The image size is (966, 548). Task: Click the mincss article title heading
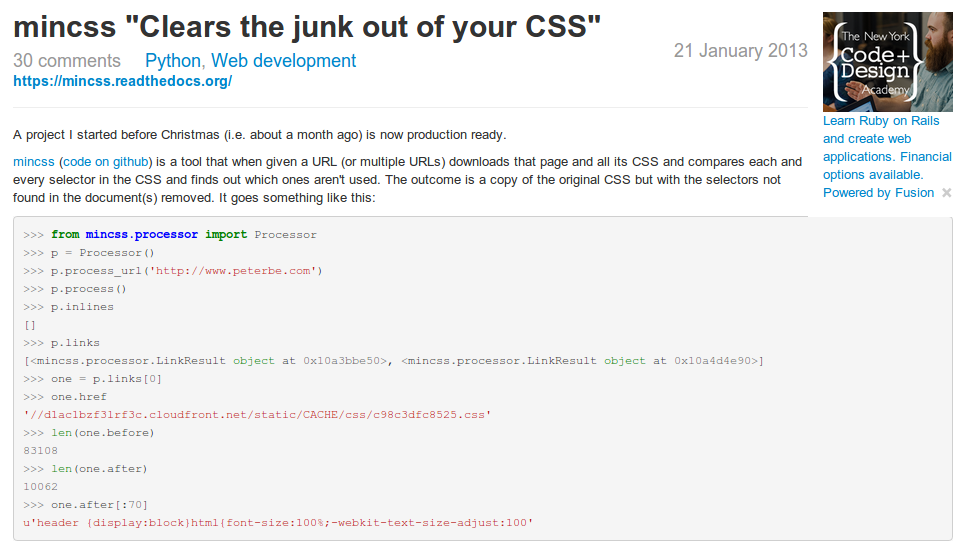(x=307, y=27)
